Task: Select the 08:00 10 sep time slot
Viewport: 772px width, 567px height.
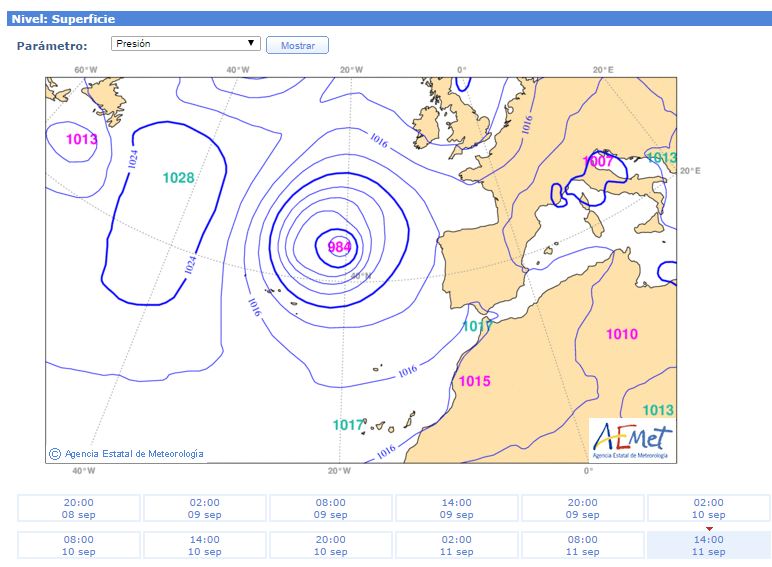Action: [x=79, y=545]
